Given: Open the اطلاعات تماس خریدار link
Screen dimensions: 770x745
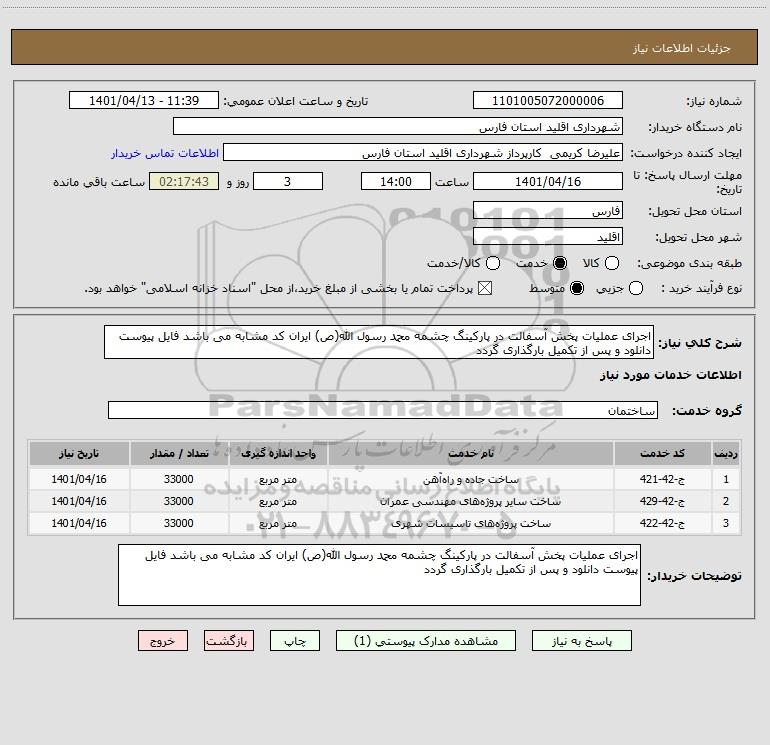Looking at the screenshot, I should click(165, 153).
